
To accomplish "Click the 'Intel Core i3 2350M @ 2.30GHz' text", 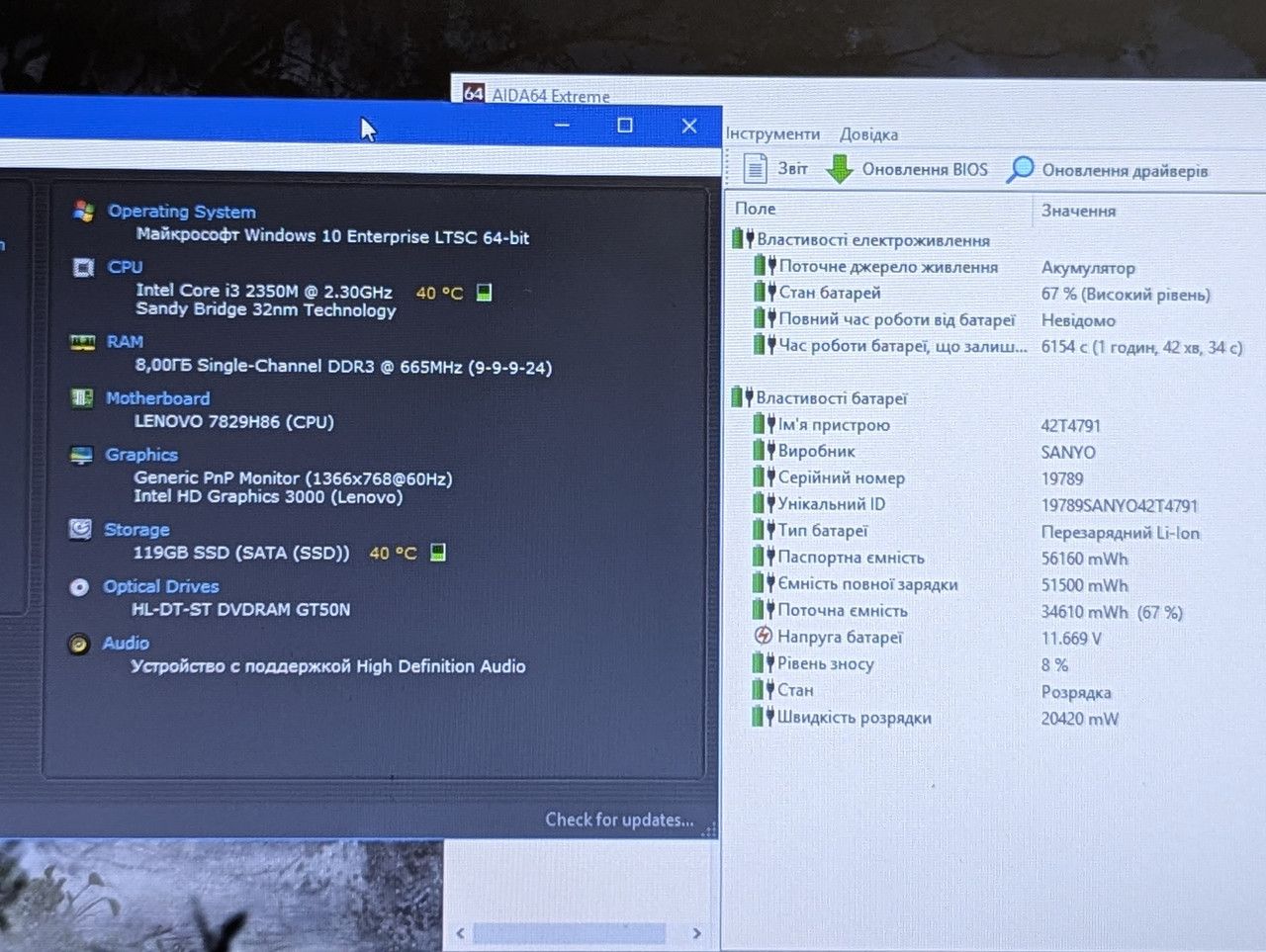I will pyautogui.click(x=264, y=291).
